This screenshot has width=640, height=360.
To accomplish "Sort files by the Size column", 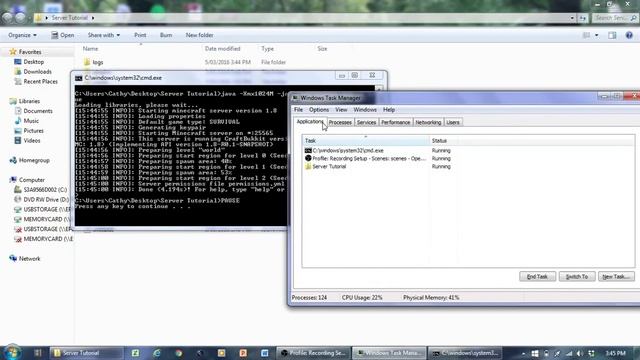I will pyautogui.click(x=322, y=49).
